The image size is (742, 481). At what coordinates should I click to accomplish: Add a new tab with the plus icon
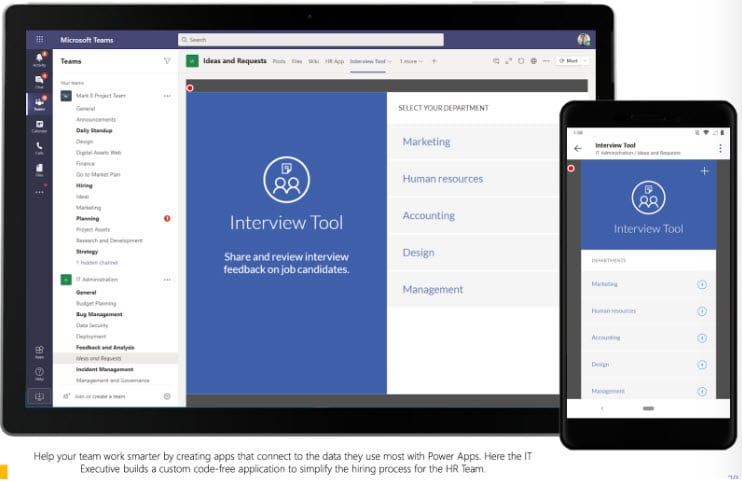pos(434,61)
